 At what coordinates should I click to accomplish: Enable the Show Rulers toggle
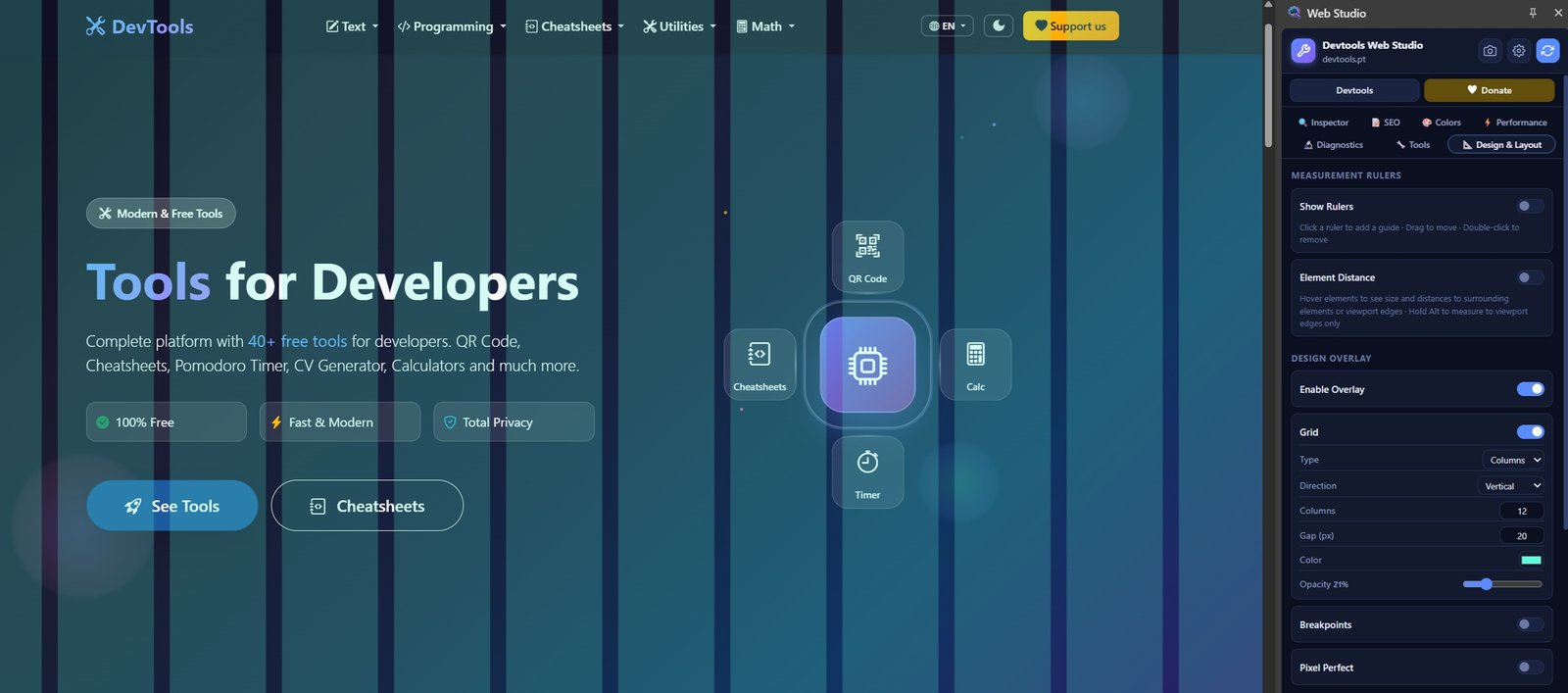pos(1530,206)
